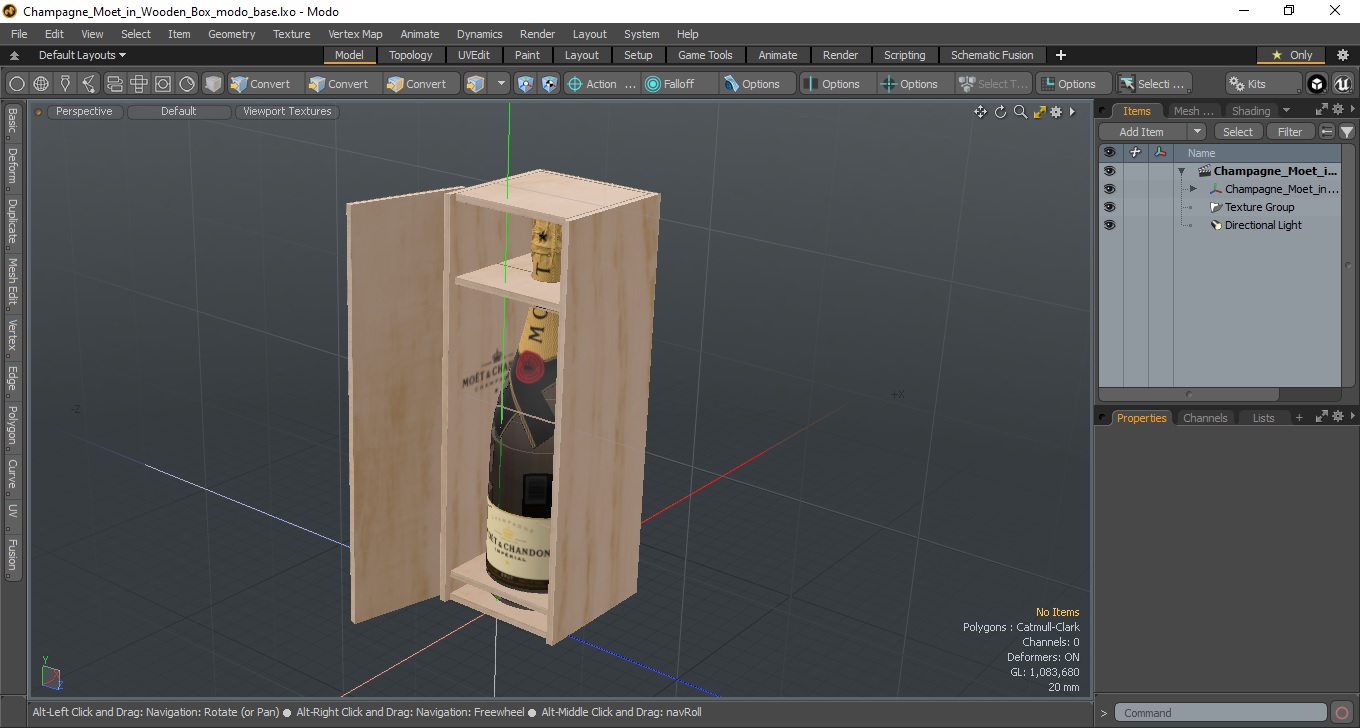The height and width of the screenshot is (728, 1360).
Task: Click into the Command input field
Action: coord(1220,713)
